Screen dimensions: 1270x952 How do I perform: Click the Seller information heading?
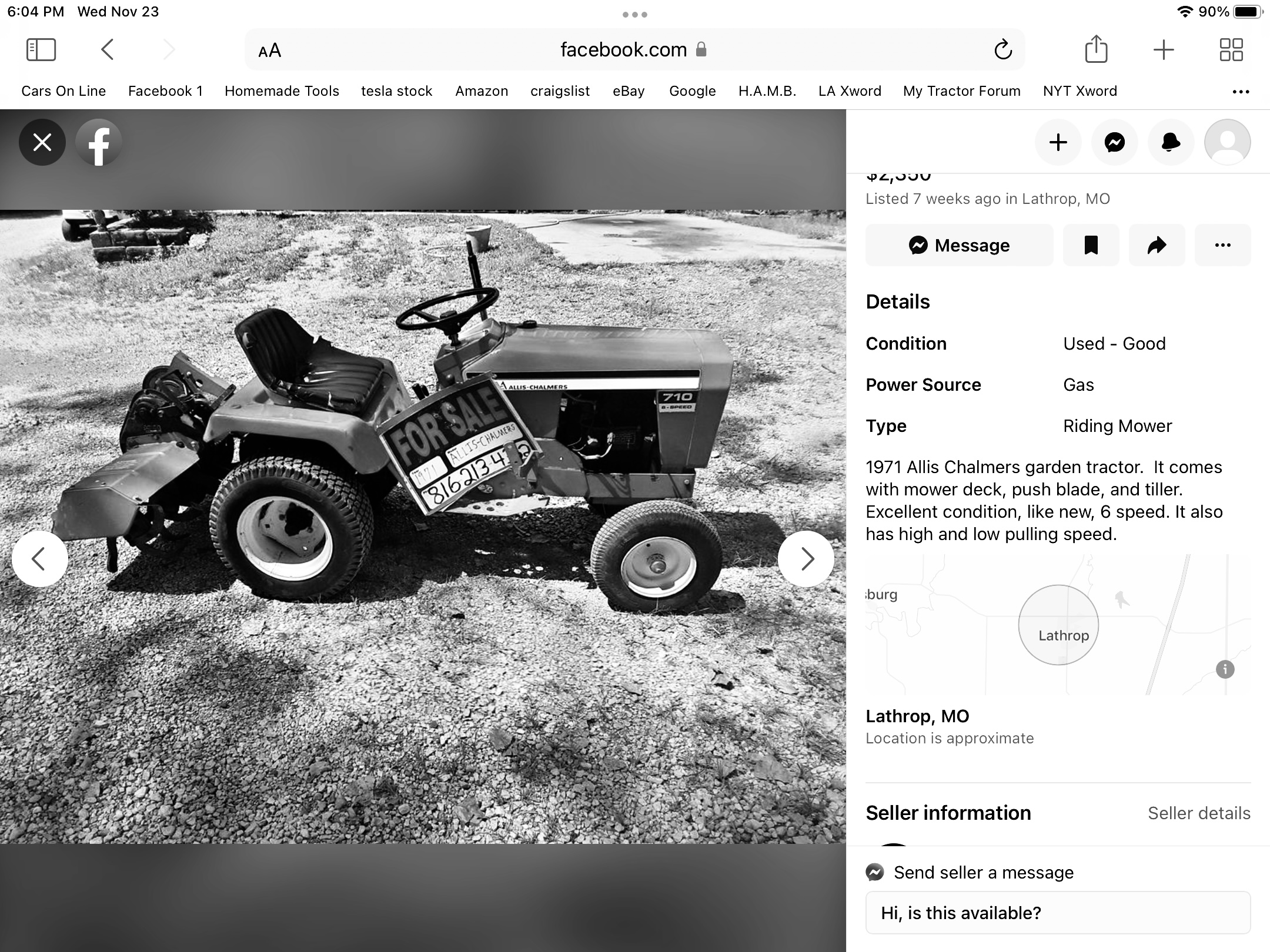[x=948, y=813]
